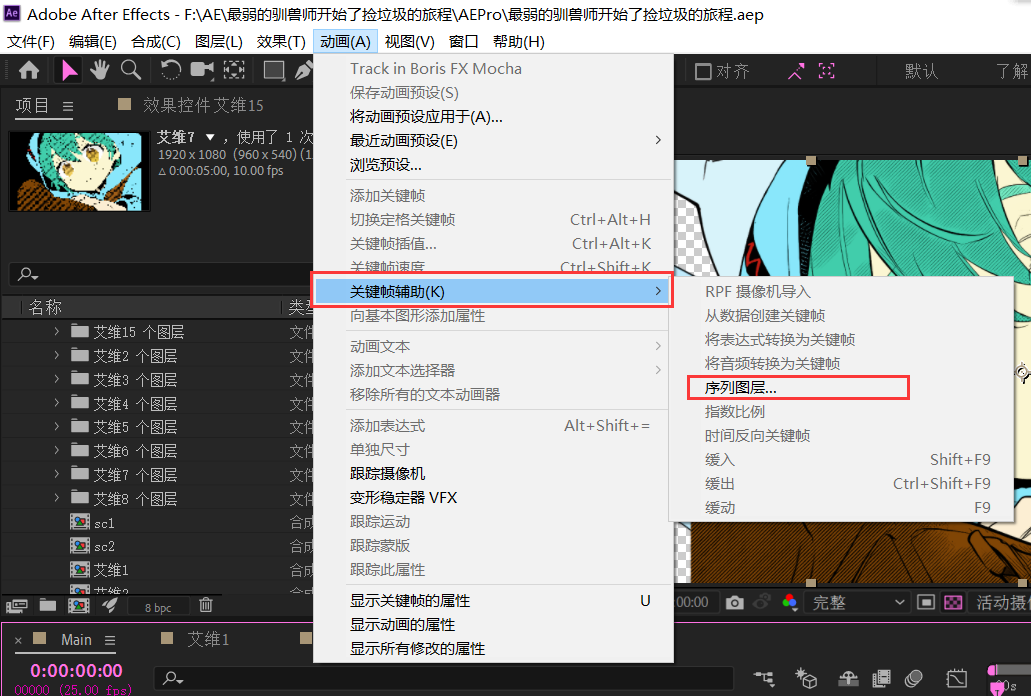Click 浏览预设... menu entry
The width and height of the screenshot is (1031, 696).
(x=385, y=165)
